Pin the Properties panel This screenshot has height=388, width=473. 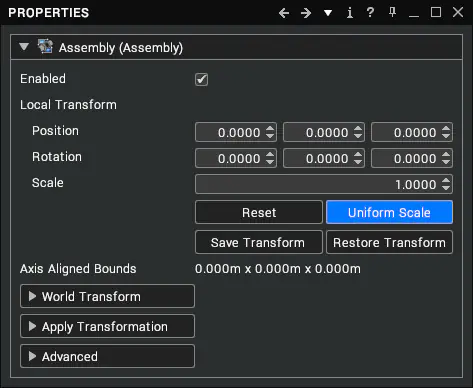tap(392, 13)
